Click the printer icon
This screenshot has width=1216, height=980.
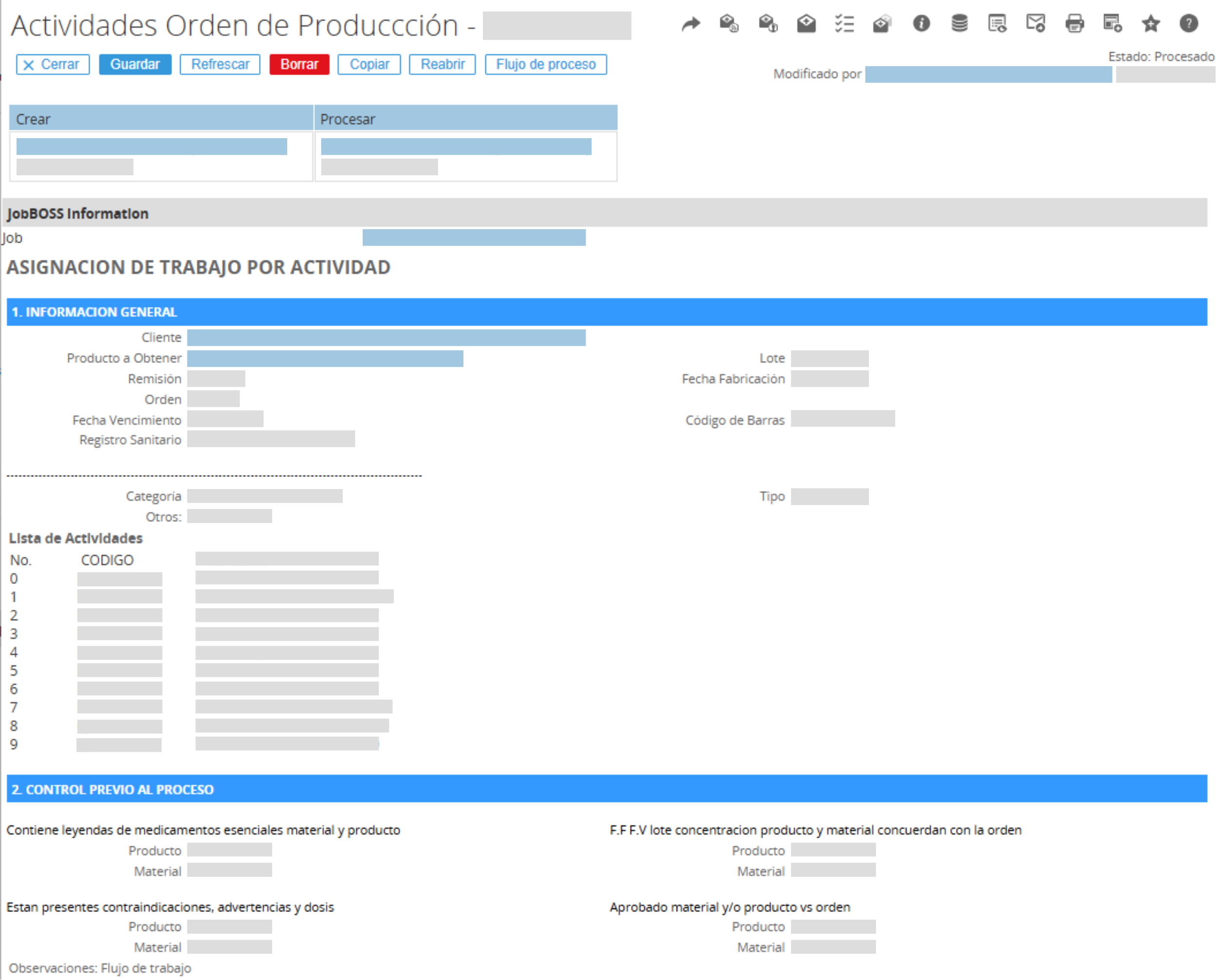point(1074,24)
